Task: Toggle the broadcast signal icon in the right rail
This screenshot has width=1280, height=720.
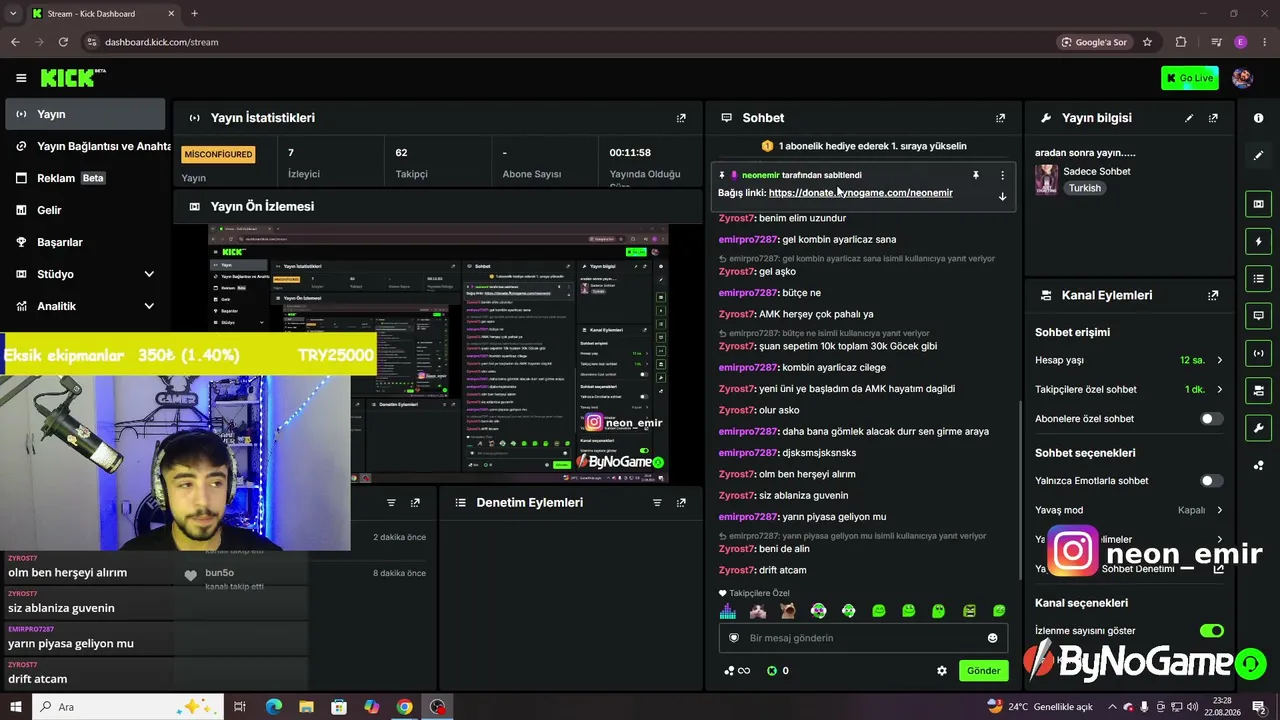Action: point(1258,353)
